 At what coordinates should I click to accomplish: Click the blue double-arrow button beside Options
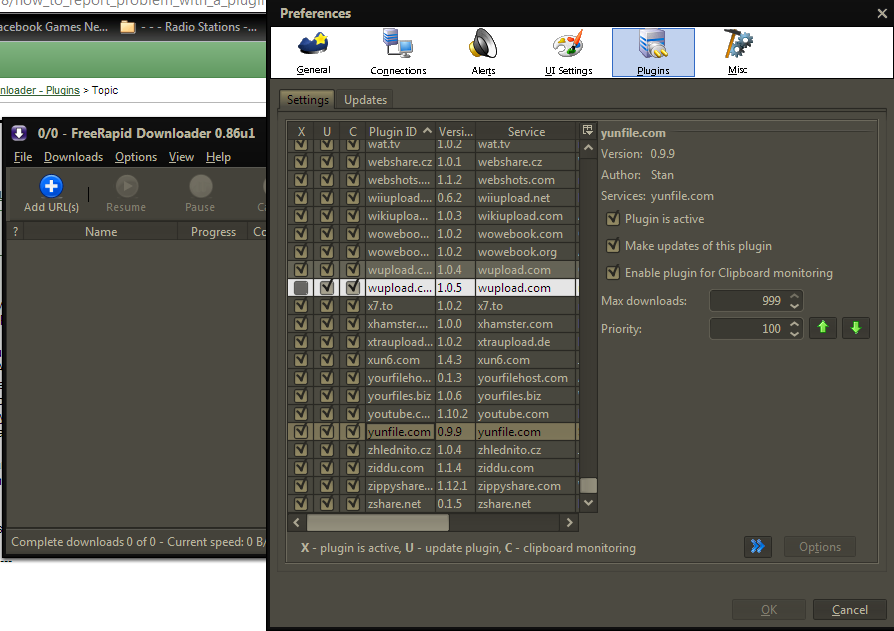pyautogui.click(x=757, y=547)
